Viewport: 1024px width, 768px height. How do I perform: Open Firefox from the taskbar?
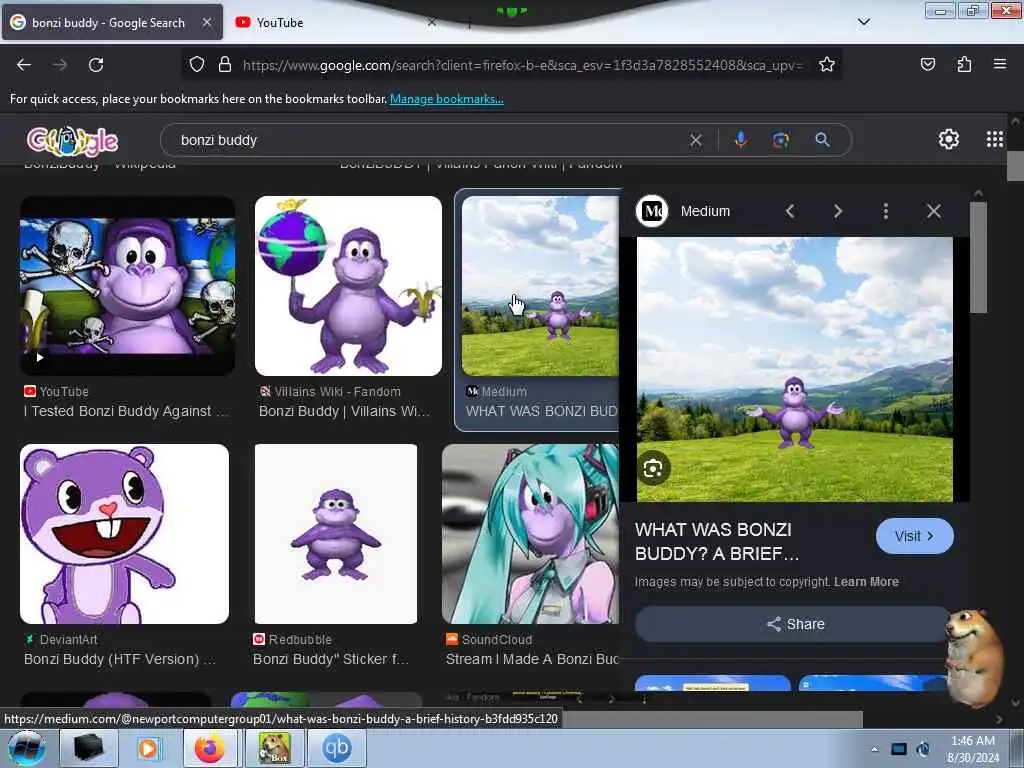tap(210, 748)
